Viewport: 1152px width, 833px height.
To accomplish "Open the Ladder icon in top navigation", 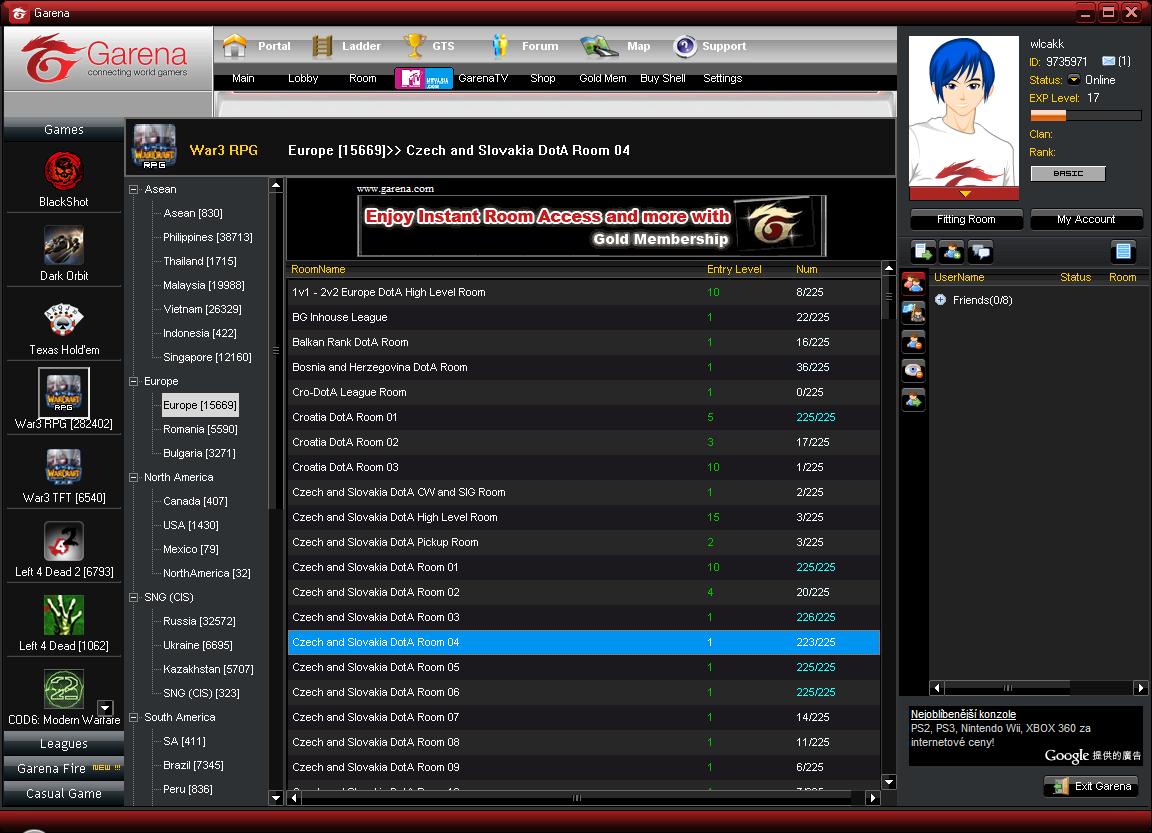I will click(x=322, y=46).
